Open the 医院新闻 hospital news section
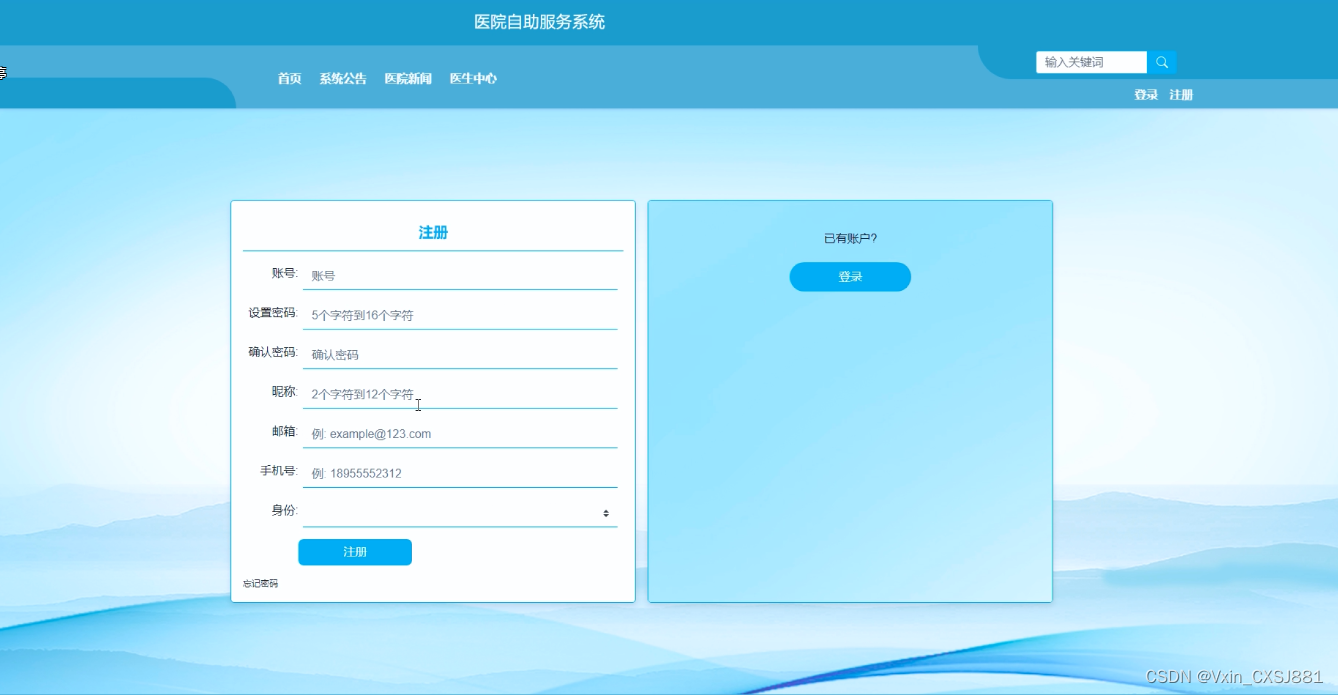Viewport: 1338px width, 695px height. pyautogui.click(x=408, y=78)
